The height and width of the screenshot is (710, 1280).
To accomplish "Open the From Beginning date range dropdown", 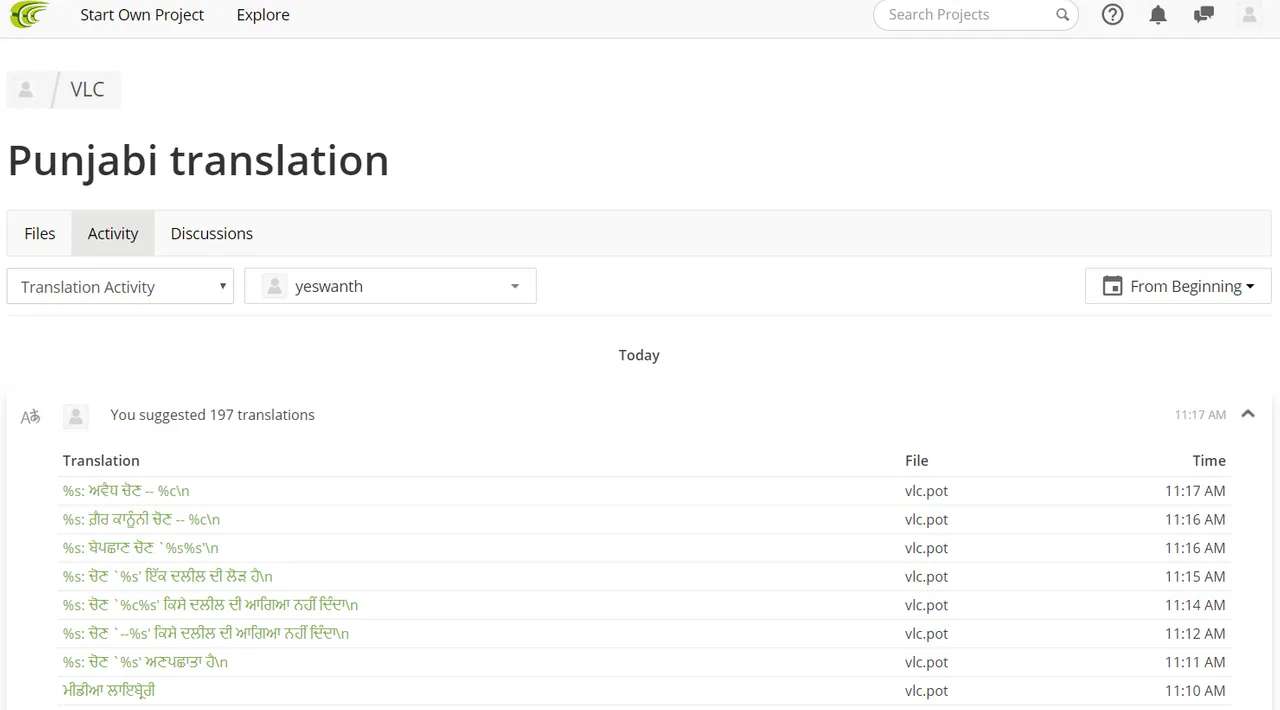I will click(x=1178, y=286).
